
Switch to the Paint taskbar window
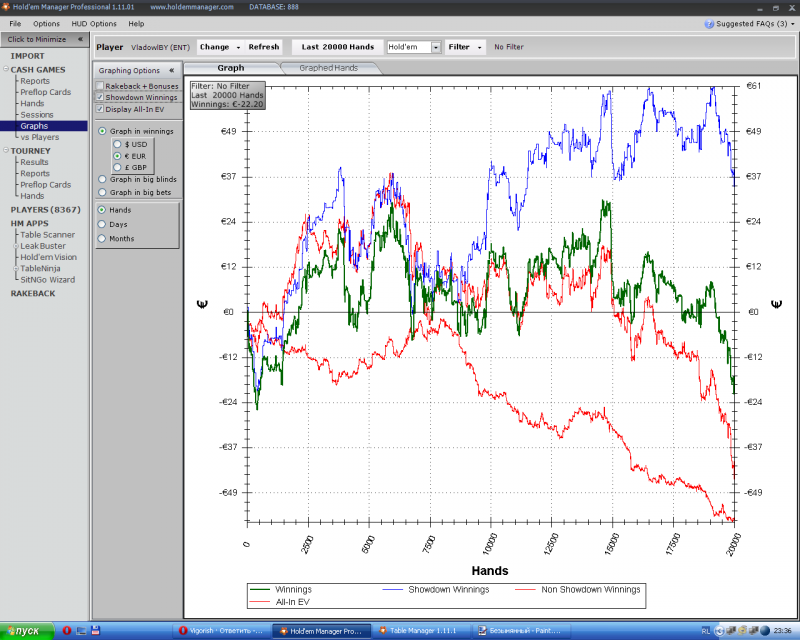523,631
